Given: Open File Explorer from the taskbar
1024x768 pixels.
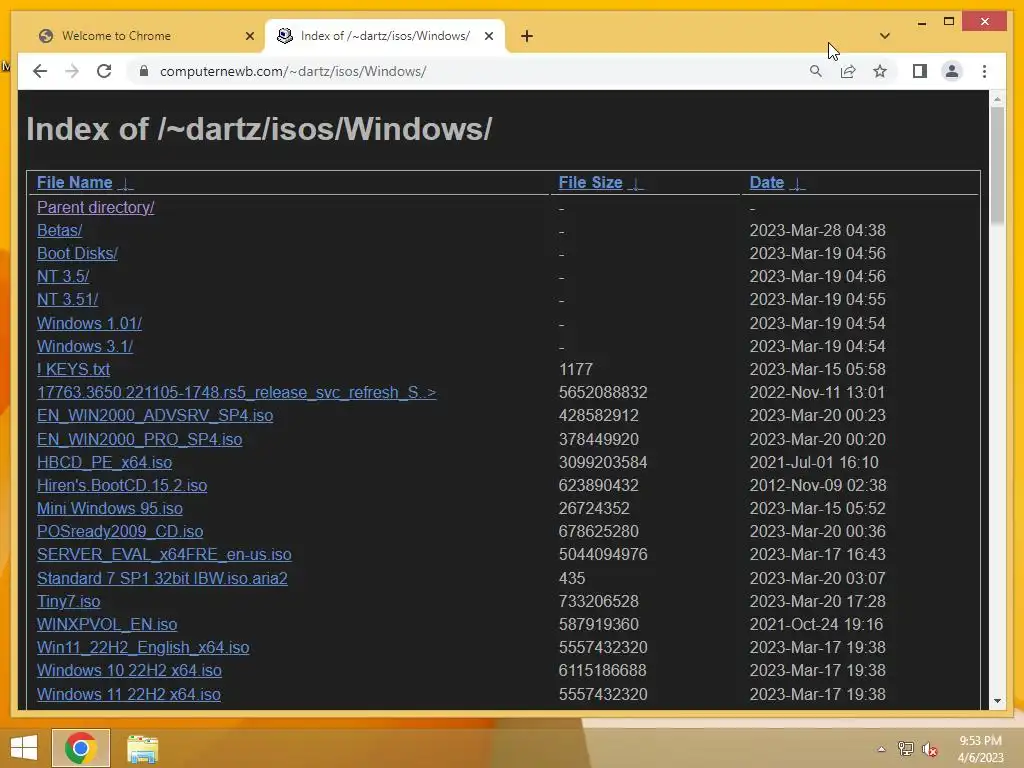Looking at the screenshot, I should pyautogui.click(x=142, y=749).
